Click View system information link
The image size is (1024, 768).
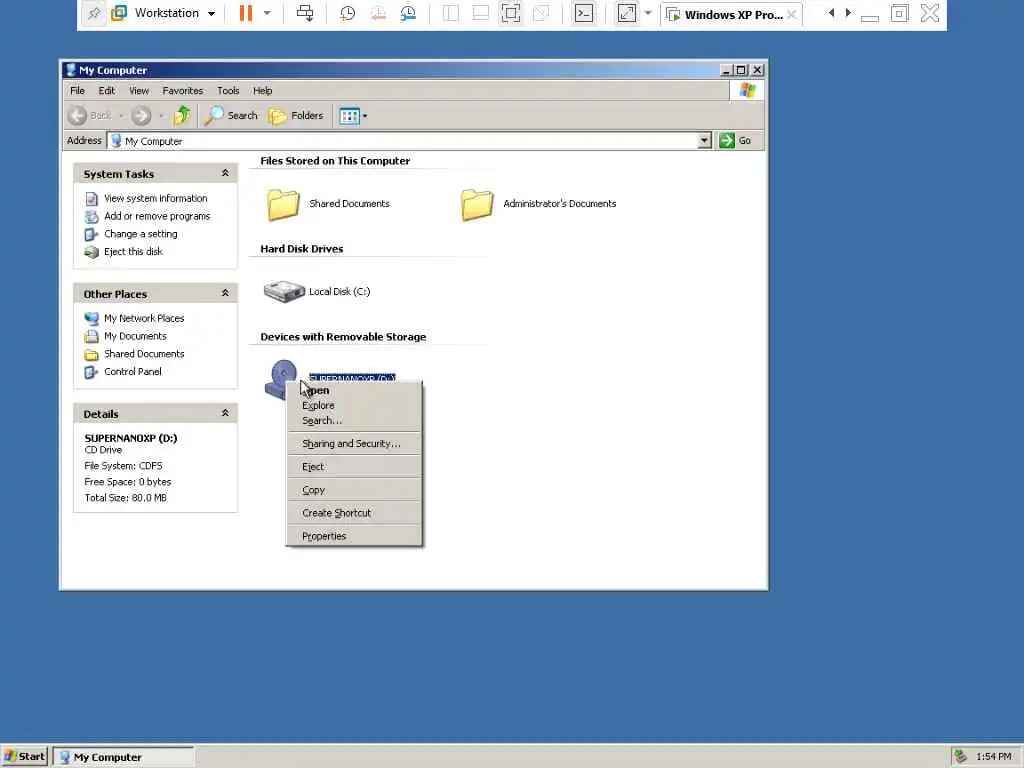point(155,199)
